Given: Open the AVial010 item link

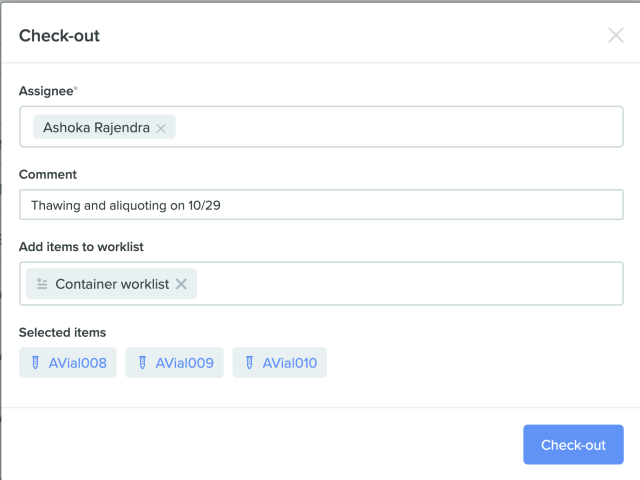Looking at the screenshot, I should pyautogui.click(x=290, y=363).
